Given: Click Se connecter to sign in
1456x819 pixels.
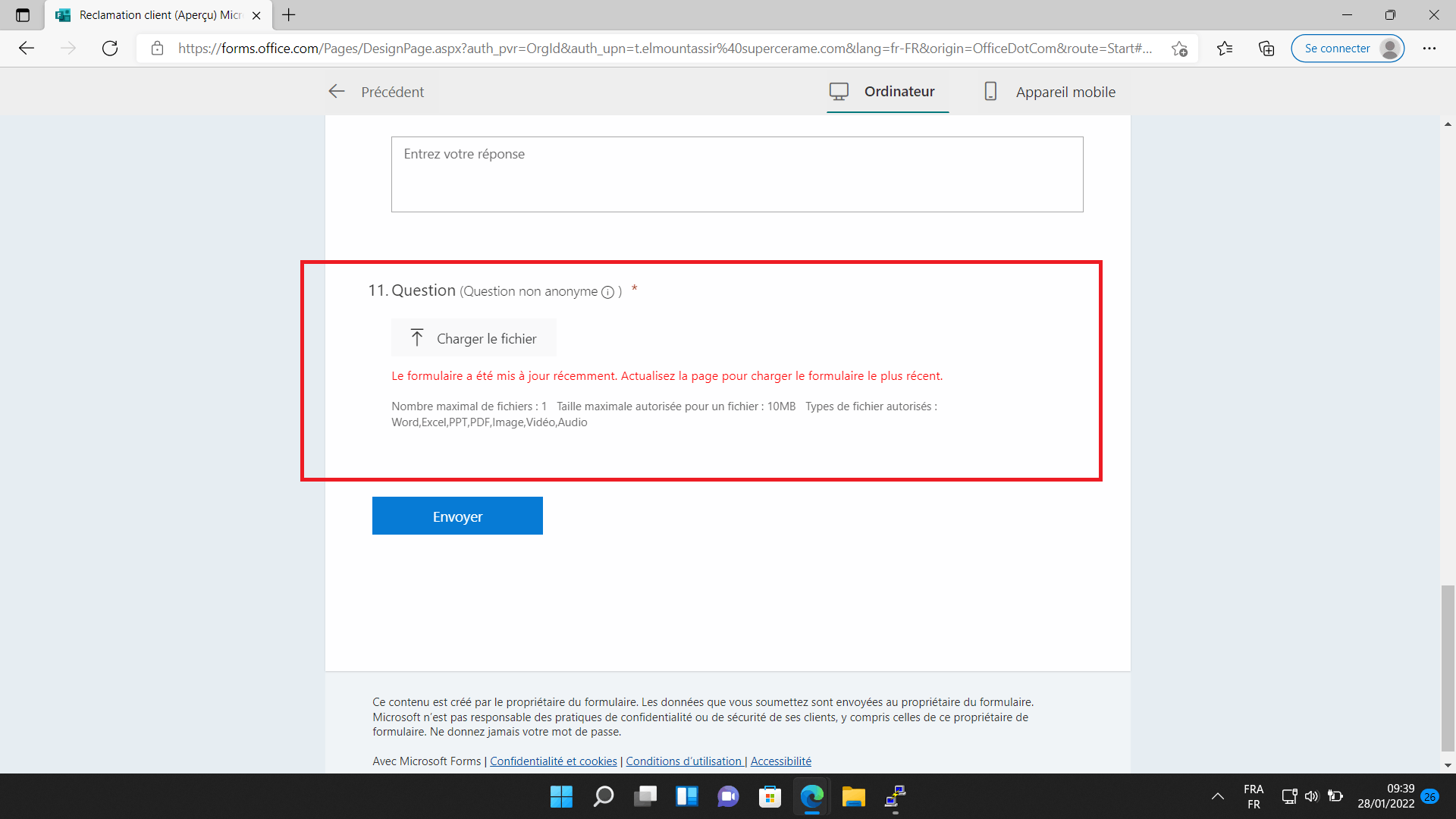Looking at the screenshot, I should point(1338,49).
